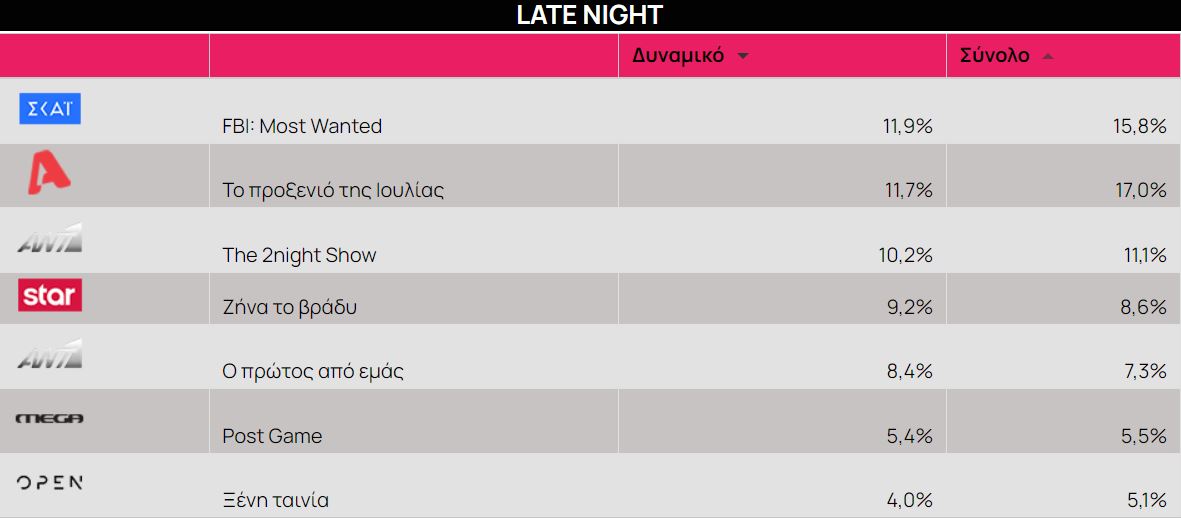1181x518 pixels.
Task: Click the Δυναμικό column header label
Action: point(678,56)
